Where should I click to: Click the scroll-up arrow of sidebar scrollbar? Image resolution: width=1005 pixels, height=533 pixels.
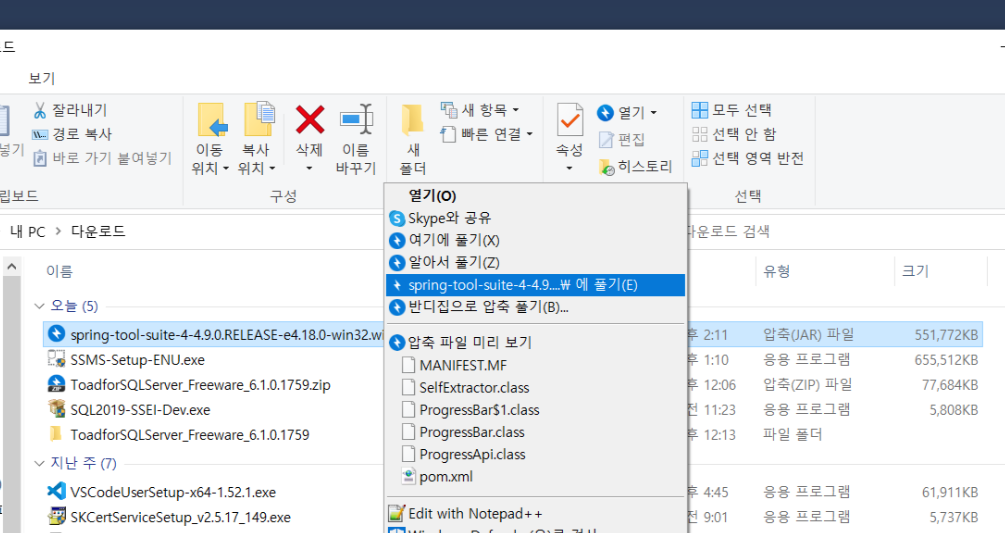tap(12, 266)
